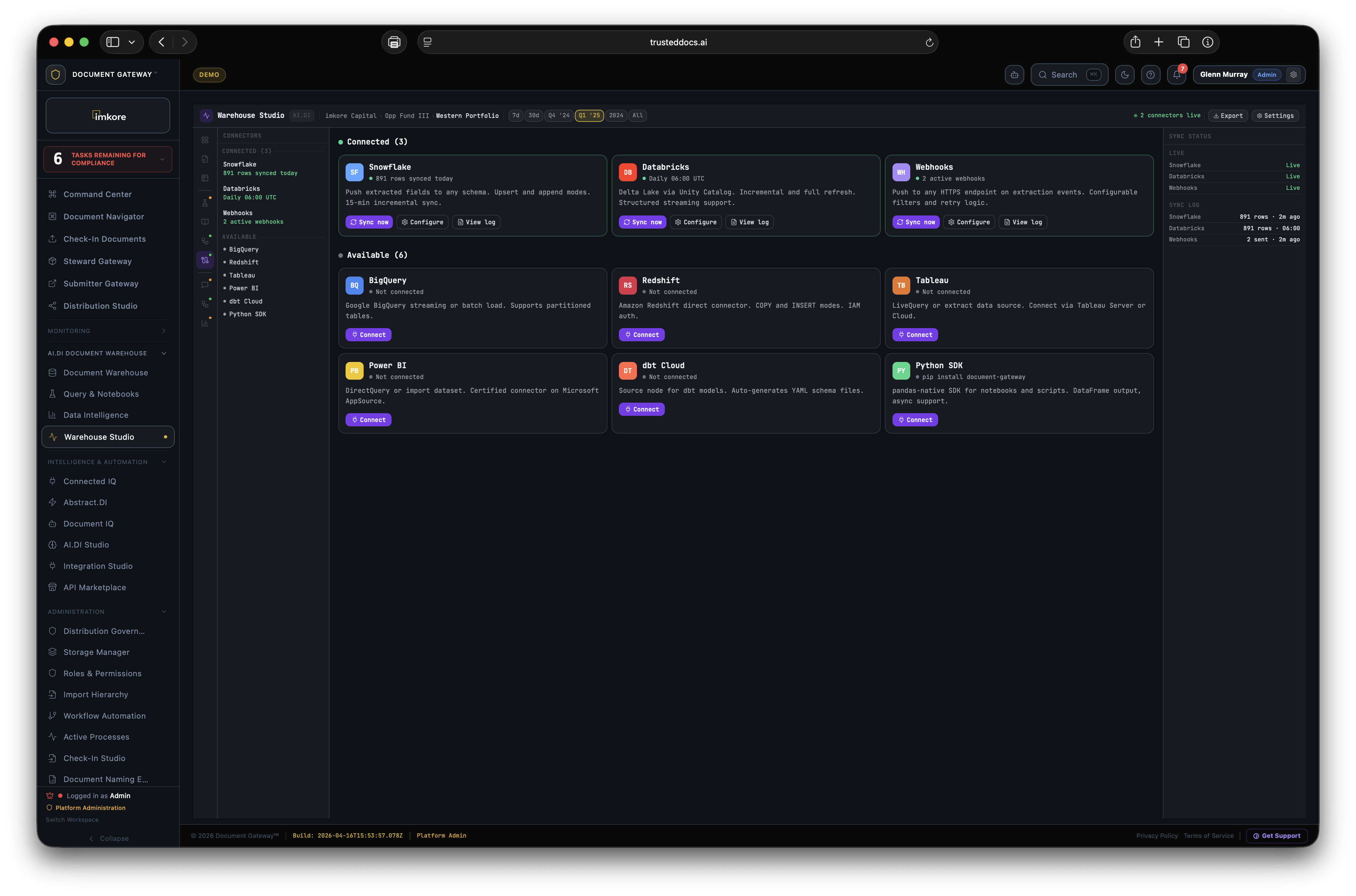Toggle the browser sidebar panel

[x=113, y=42]
